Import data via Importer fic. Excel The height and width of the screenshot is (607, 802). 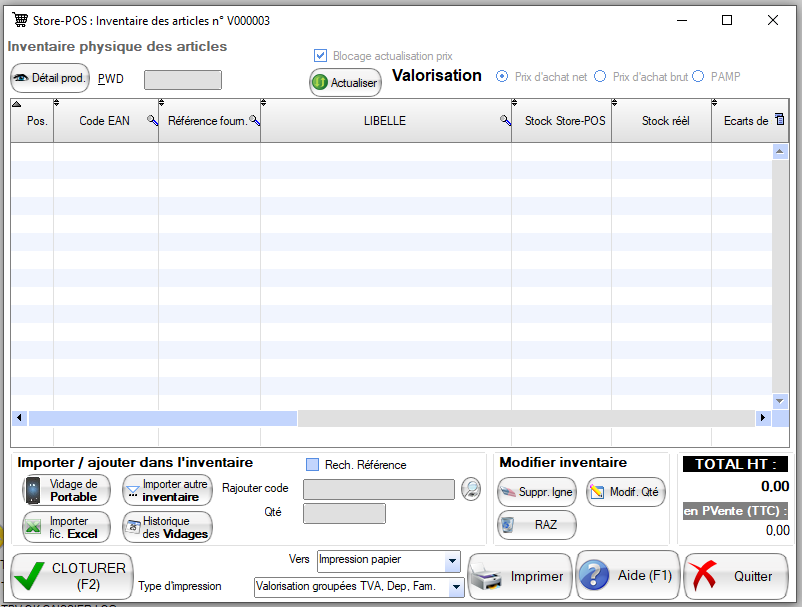pos(65,525)
